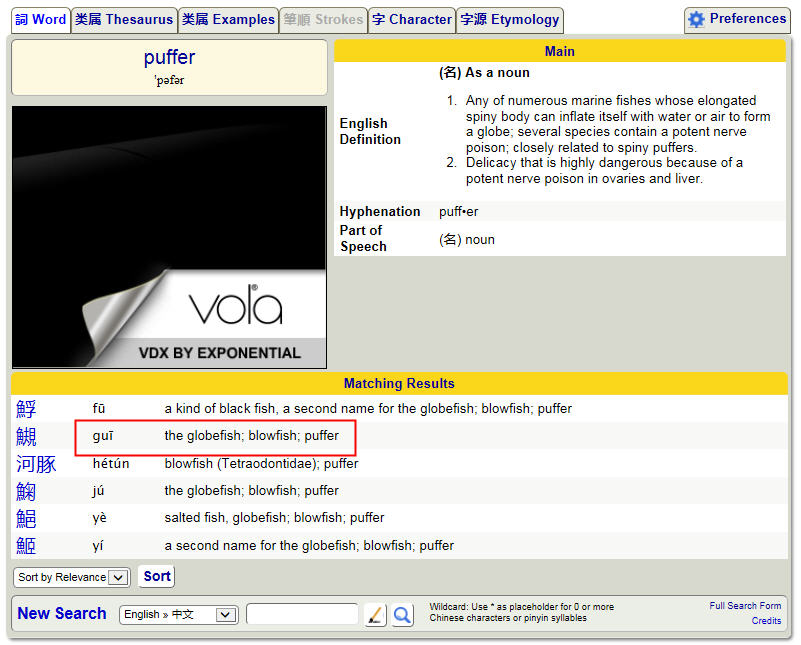Select the Word tab
The width and height of the screenshot is (801, 645).
pyautogui.click(x=41, y=20)
